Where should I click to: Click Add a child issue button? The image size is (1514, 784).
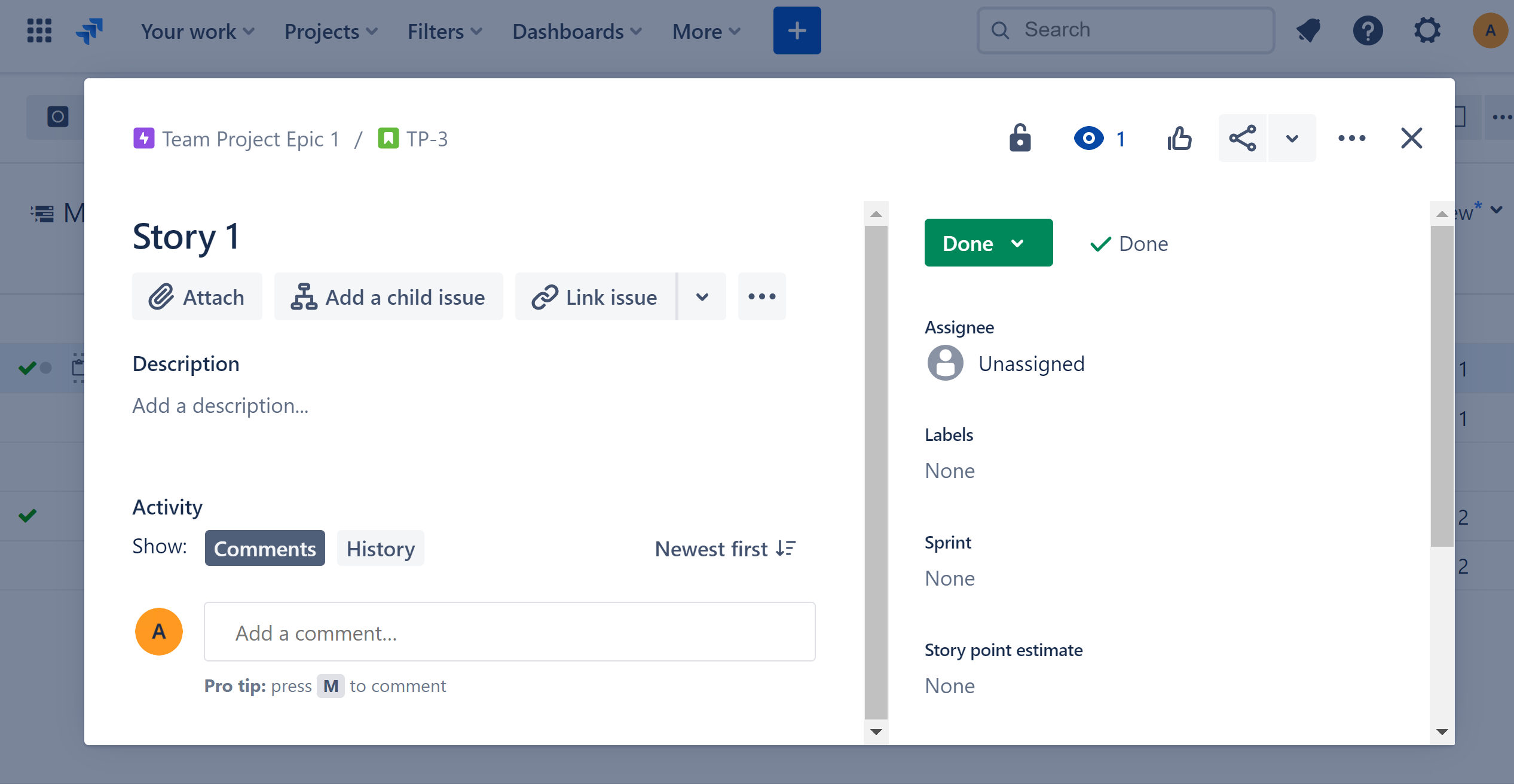389,297
